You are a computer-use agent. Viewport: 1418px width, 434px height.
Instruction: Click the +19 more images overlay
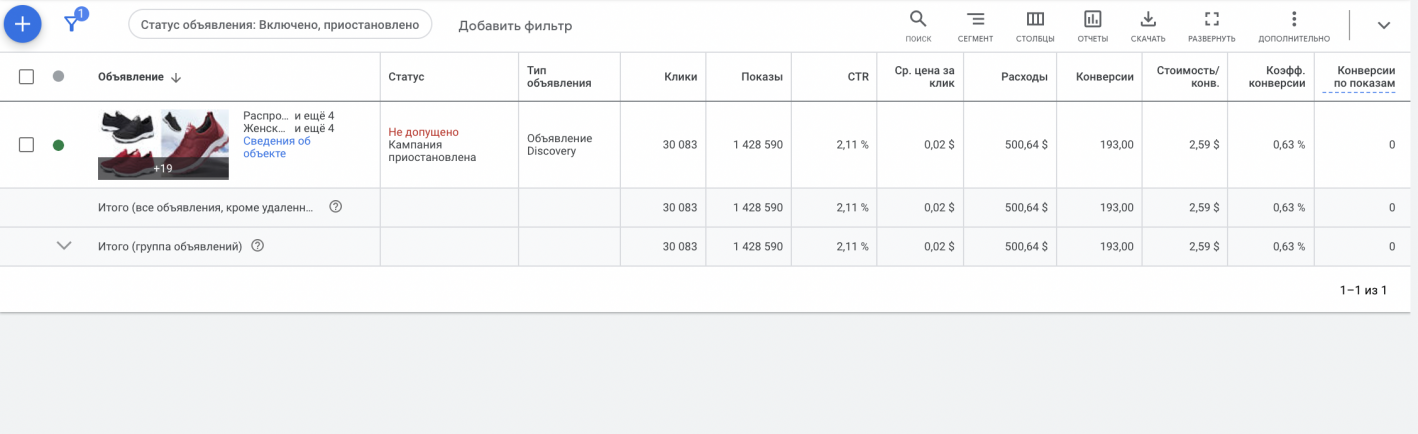(x=163, y=168)
